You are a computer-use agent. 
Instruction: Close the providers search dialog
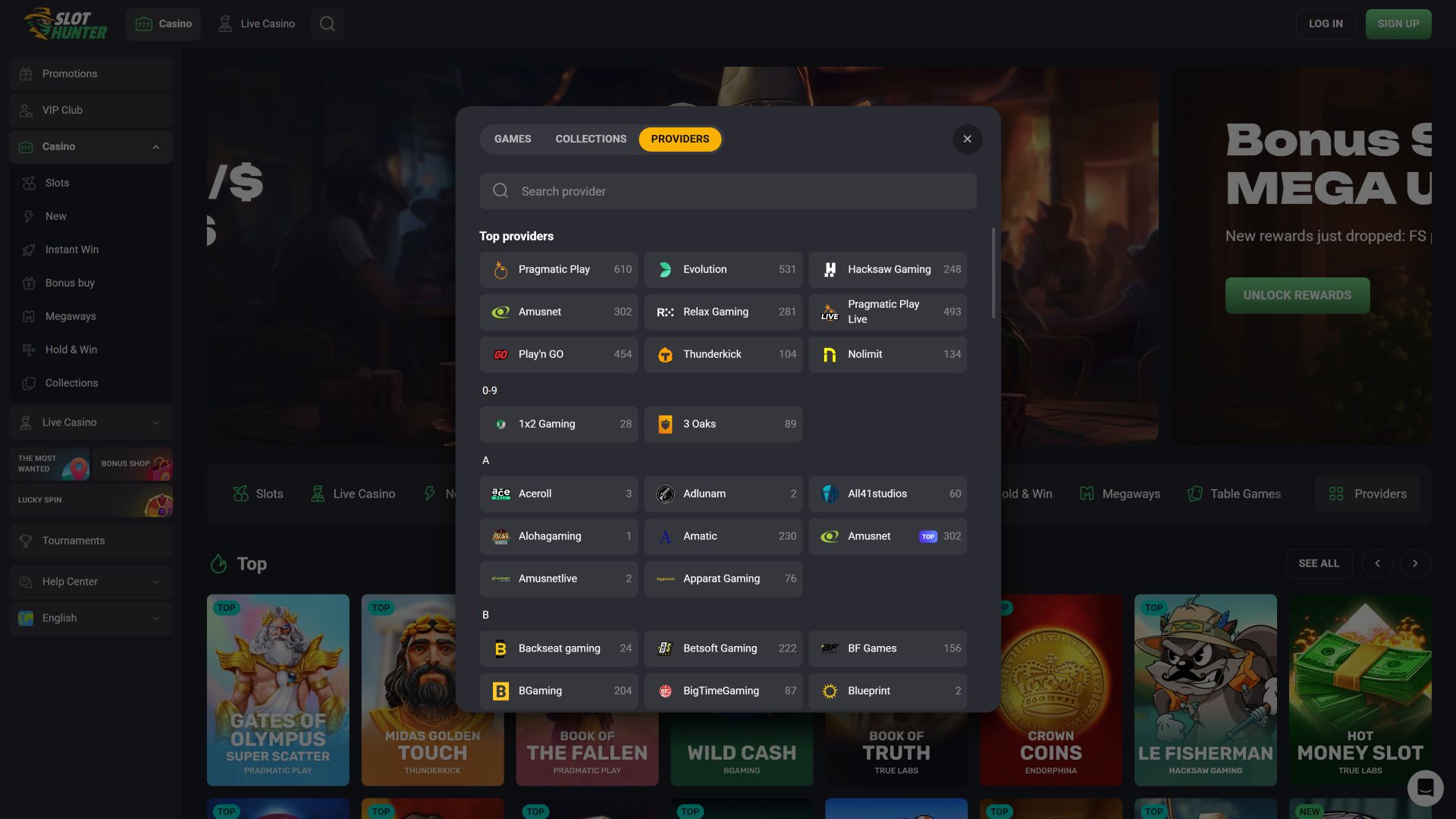[967, 139]
